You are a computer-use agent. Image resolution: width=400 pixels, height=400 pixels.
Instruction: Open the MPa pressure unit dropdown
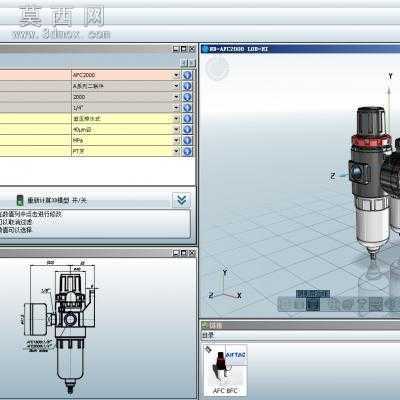click(176, 140)
